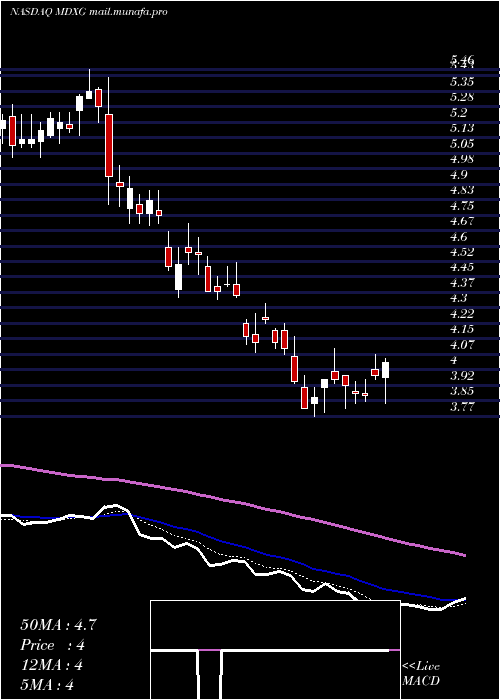Click the 12MA : 4 readout
This screenshot has height=700, width=500.
tap(52, 665)
